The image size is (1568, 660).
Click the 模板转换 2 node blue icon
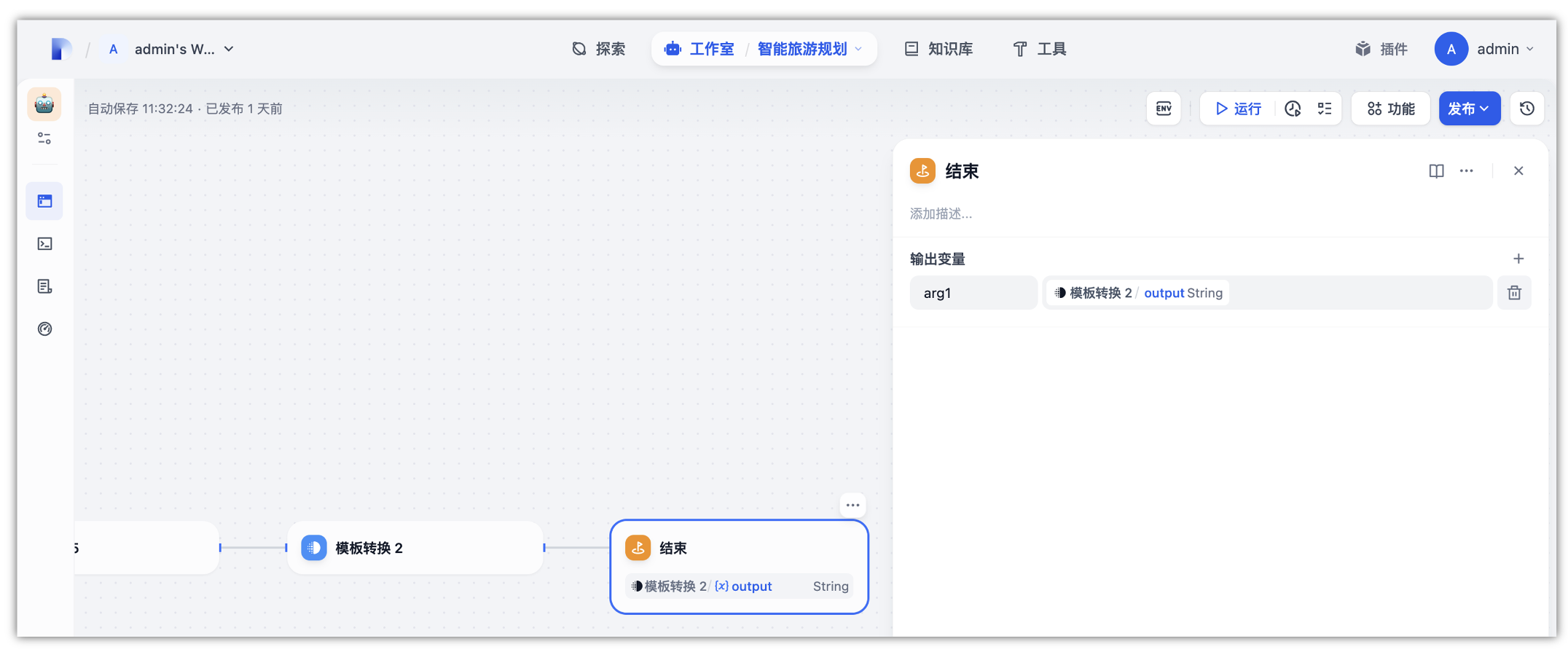[x=314, y=548]
